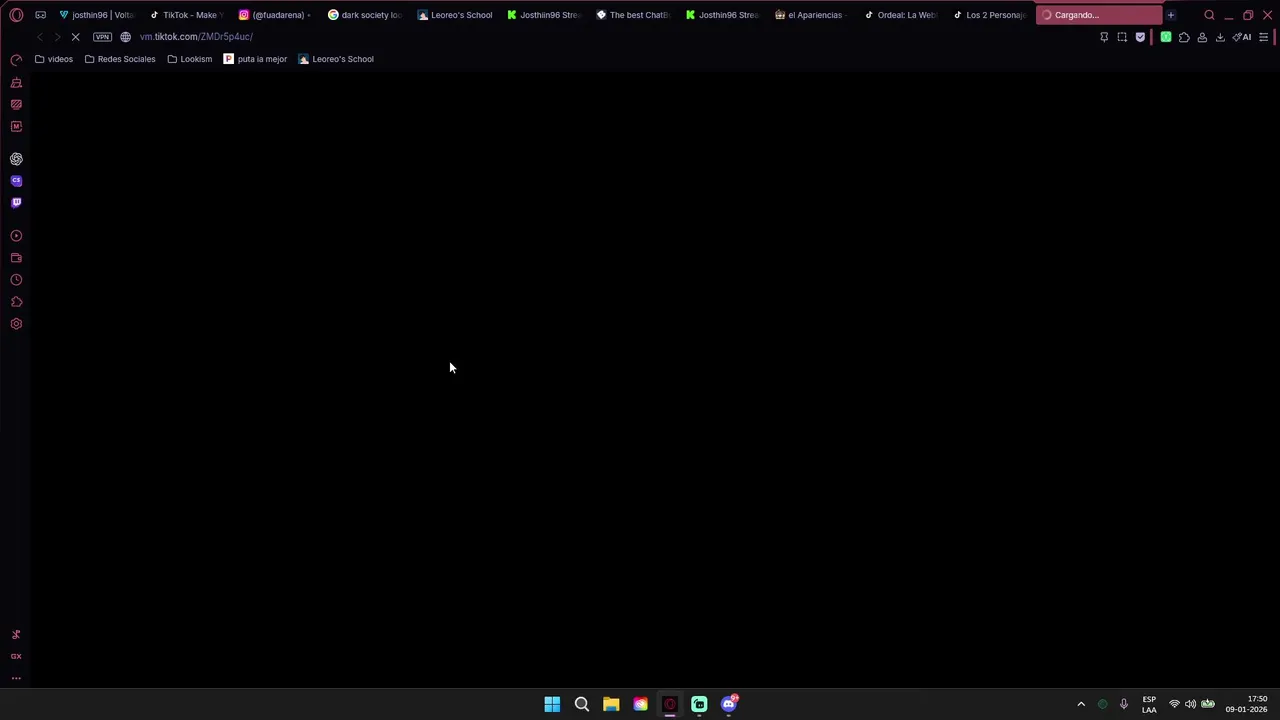The width and height of the screenshot is (1280, 720).
Task: Open the AI assistant button
Action: (x=1242, y=37)
